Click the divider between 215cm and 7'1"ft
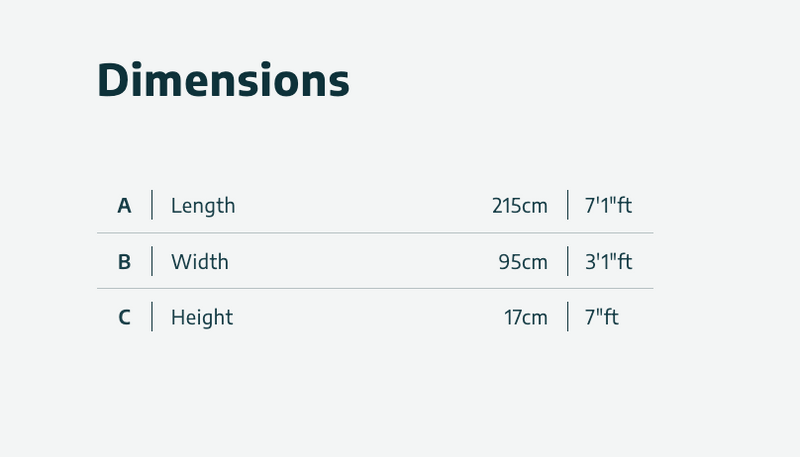Viewport: 800px width, 457px height. pyautogui.click(x=568, y=205)
